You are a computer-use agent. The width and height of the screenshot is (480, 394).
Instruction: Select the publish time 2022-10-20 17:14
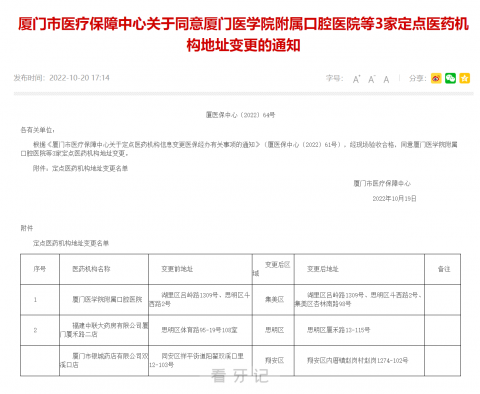tap(79, 78)
